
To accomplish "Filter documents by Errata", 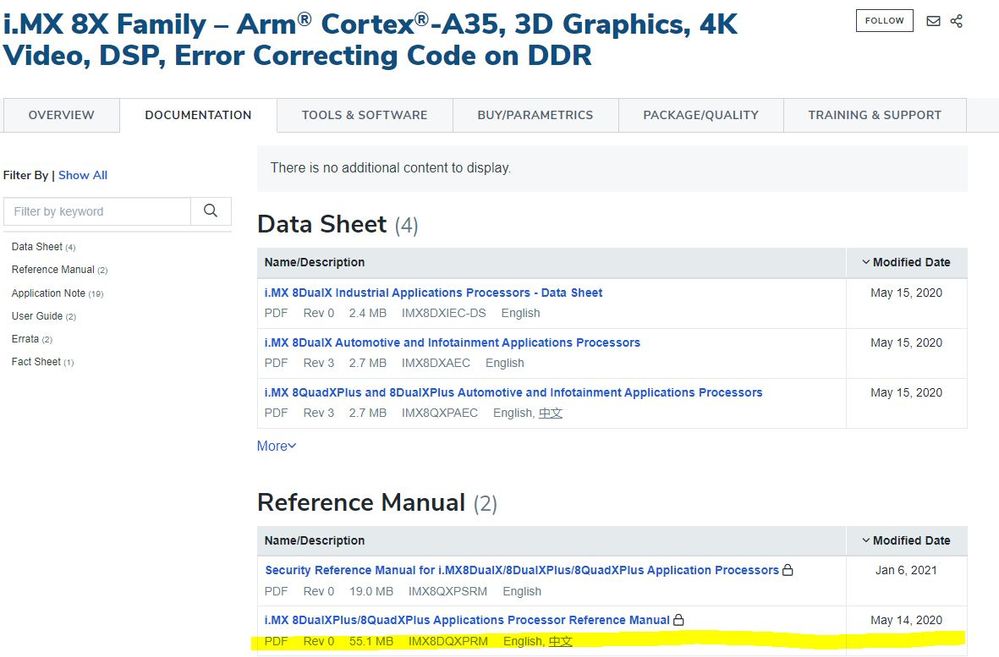I will click(25, 339).
